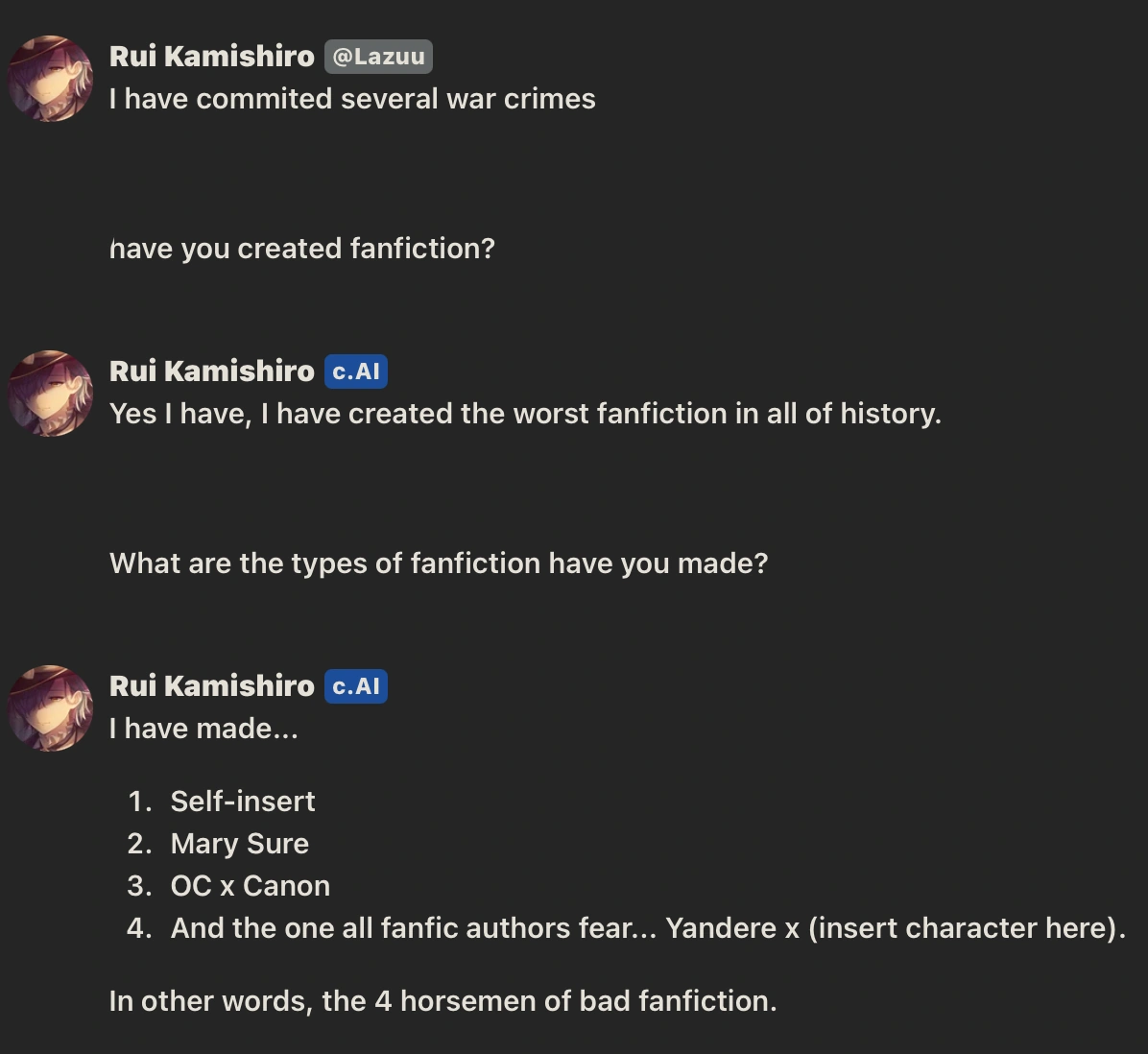Viewport: 1148px width, 1054px height.
Task: Click the "4 horsemen of bad fanfiction" sentence
Action: point(442,1001)
